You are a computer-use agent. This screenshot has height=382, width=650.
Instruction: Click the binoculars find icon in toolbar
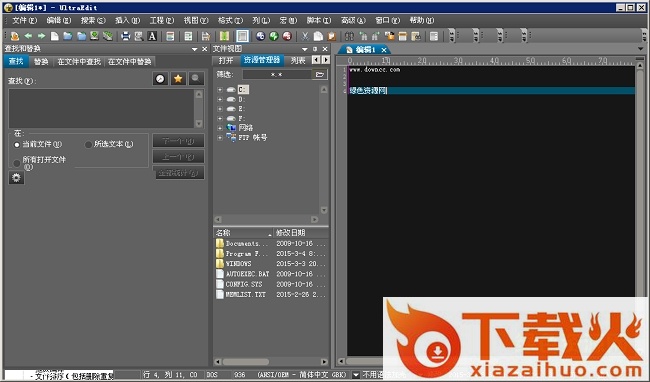(x=349, y=36)
